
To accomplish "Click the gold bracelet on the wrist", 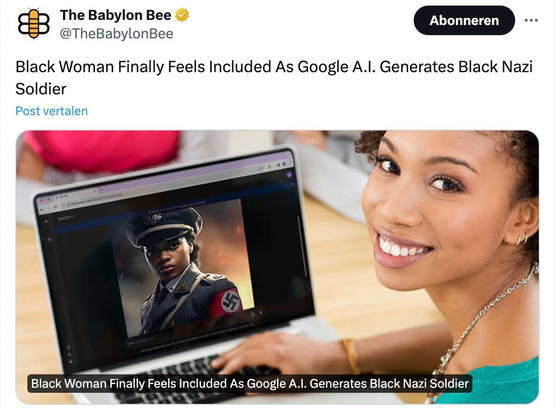I will point(350,356).
